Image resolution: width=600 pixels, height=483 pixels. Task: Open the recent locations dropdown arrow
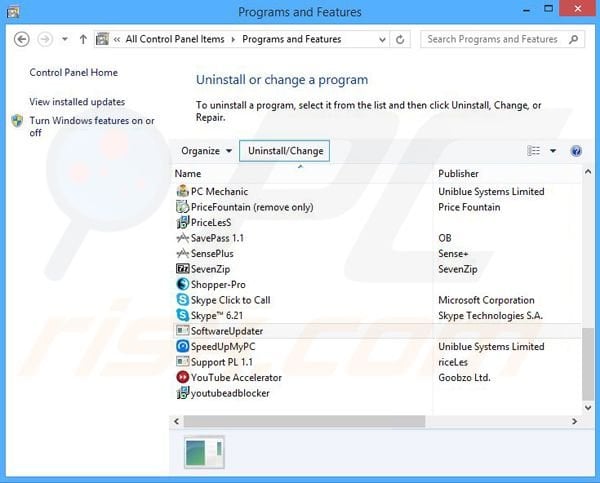pos(65,39)
